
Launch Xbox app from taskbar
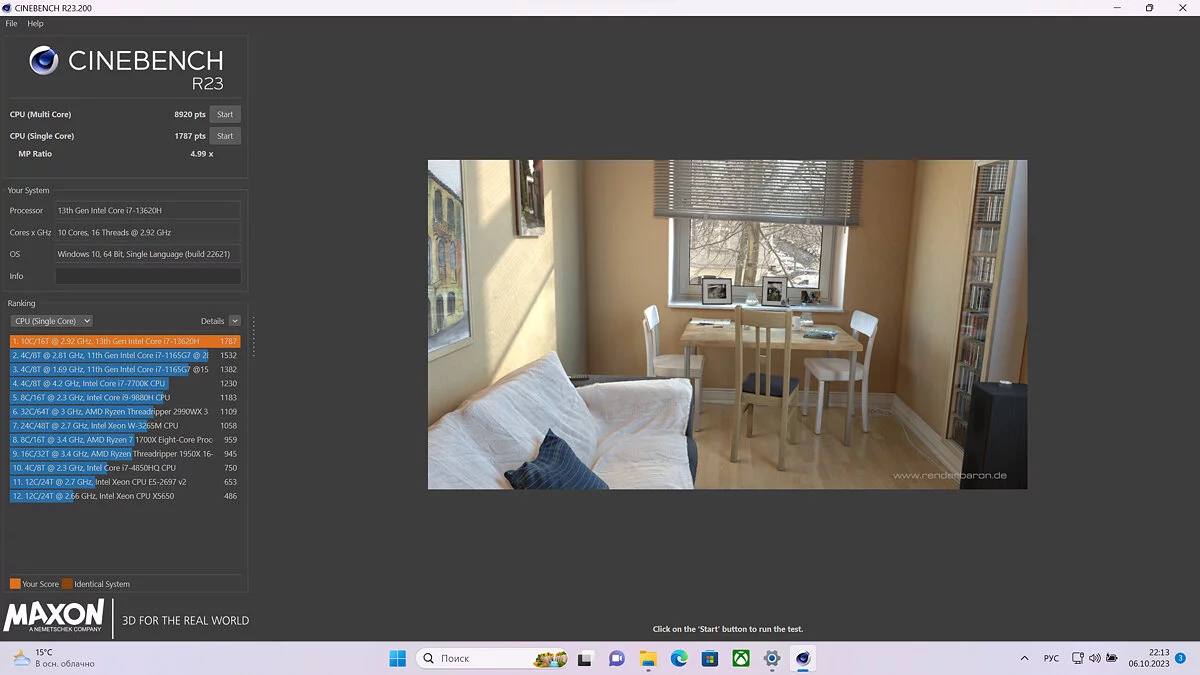[741, 658]
